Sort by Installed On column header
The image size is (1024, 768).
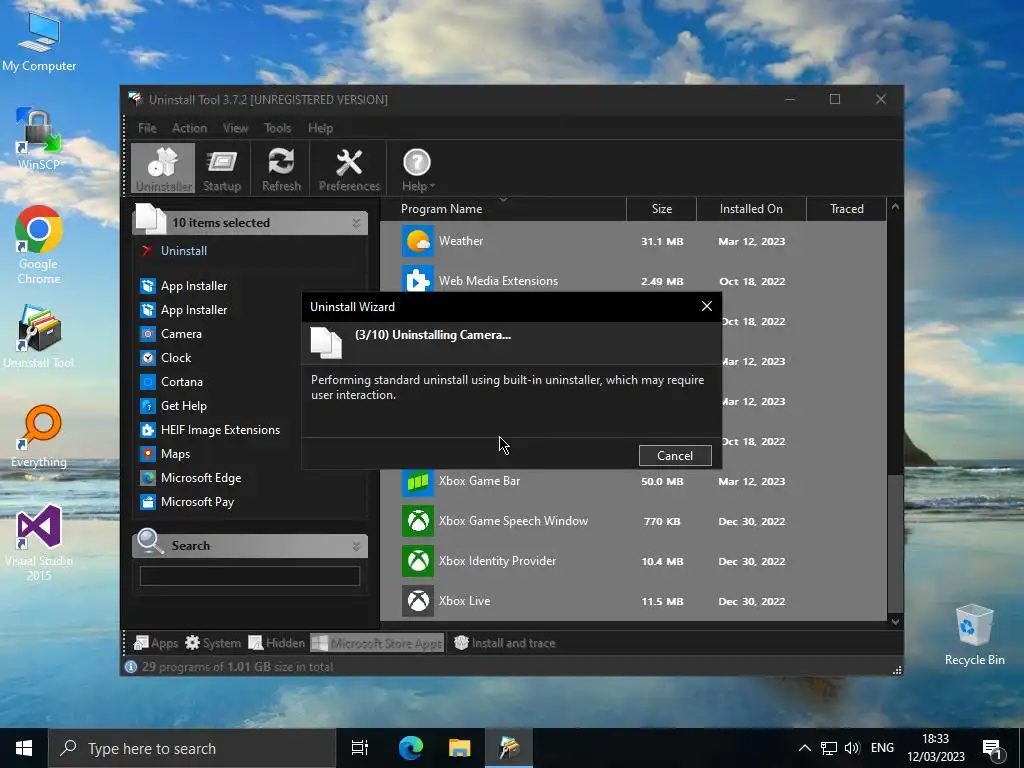point(751,209)
